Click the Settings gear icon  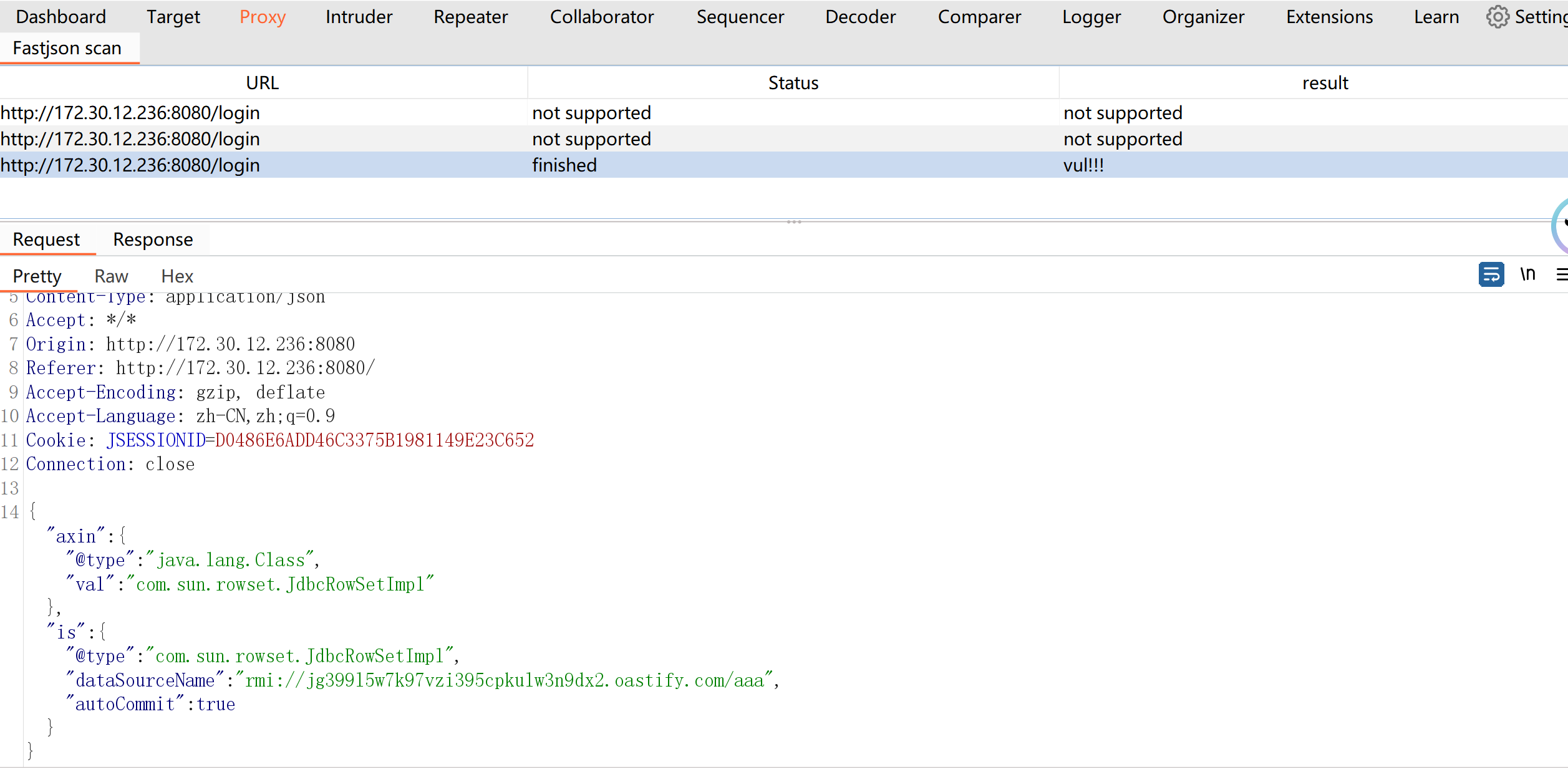(1498, 17)
